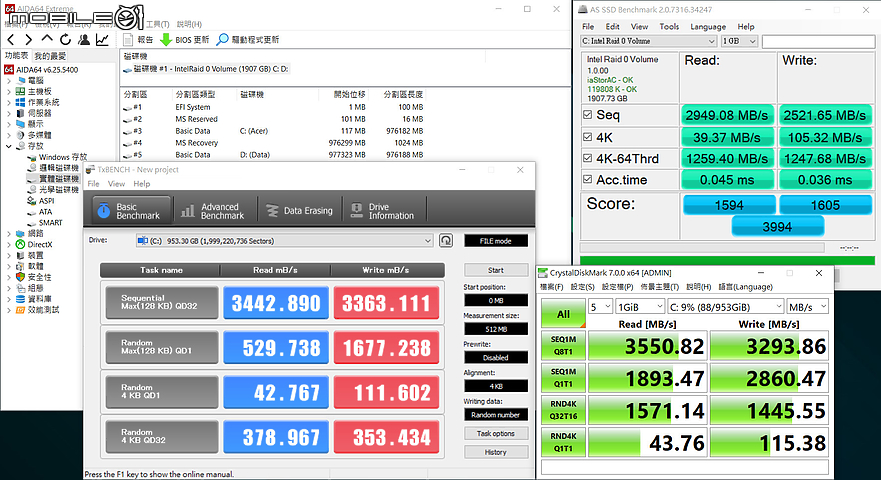Image resolution: width=881 pixels, height=480 pixels.
Task: Click Random 4 KB QD1 task button
Action: pos(162,391)
